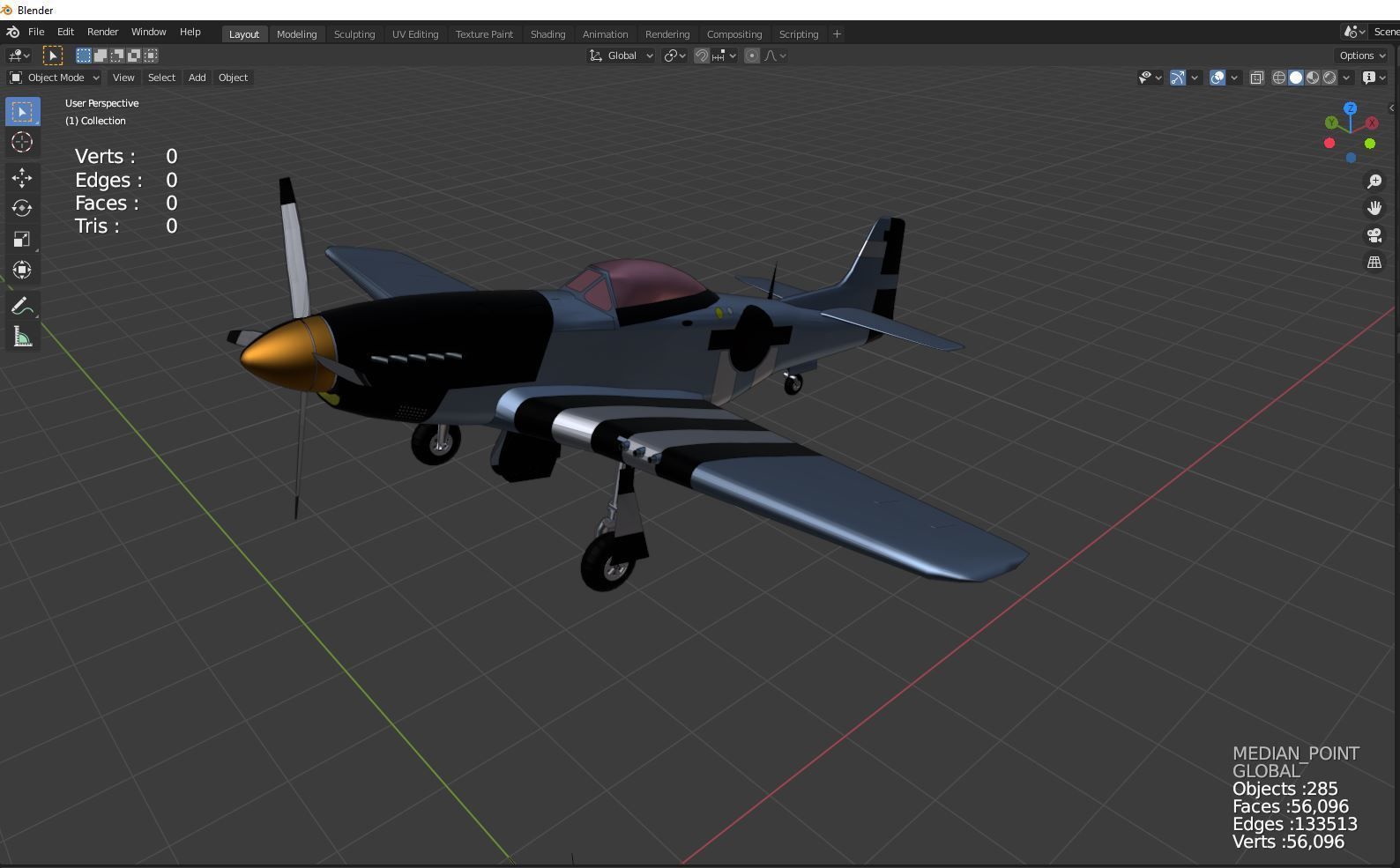
Task: Toggle show gizmo button
Action: point(1178,78)
